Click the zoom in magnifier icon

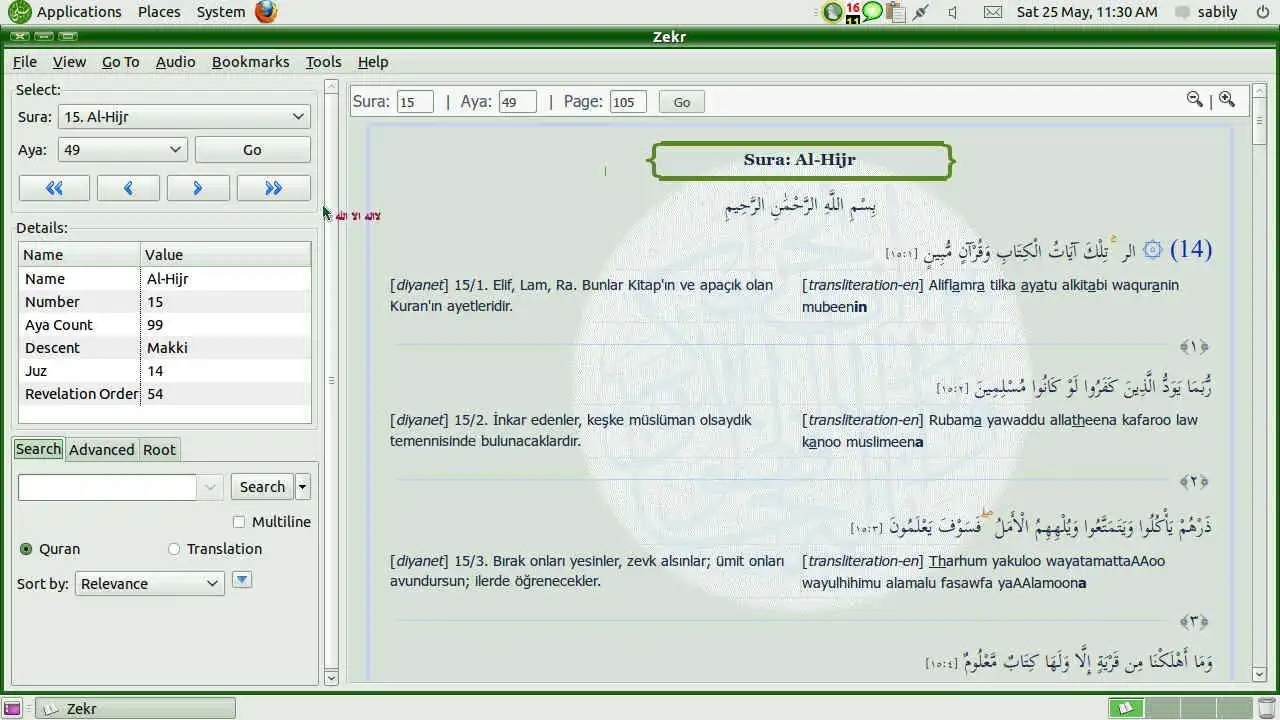(x=1227, y=99)
